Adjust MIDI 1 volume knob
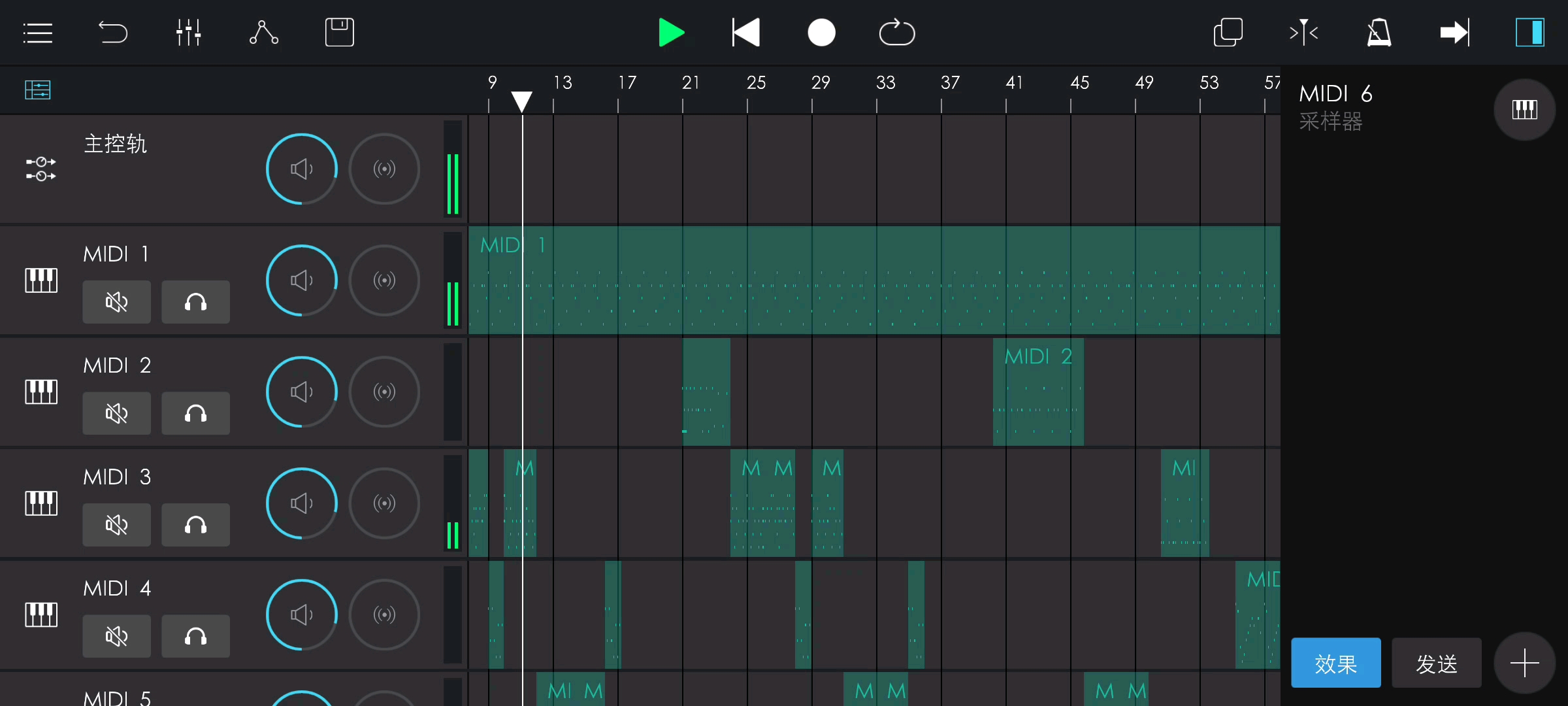Image resolution: width=1568 pixels, height=706 pixels. tap(301, 280)
